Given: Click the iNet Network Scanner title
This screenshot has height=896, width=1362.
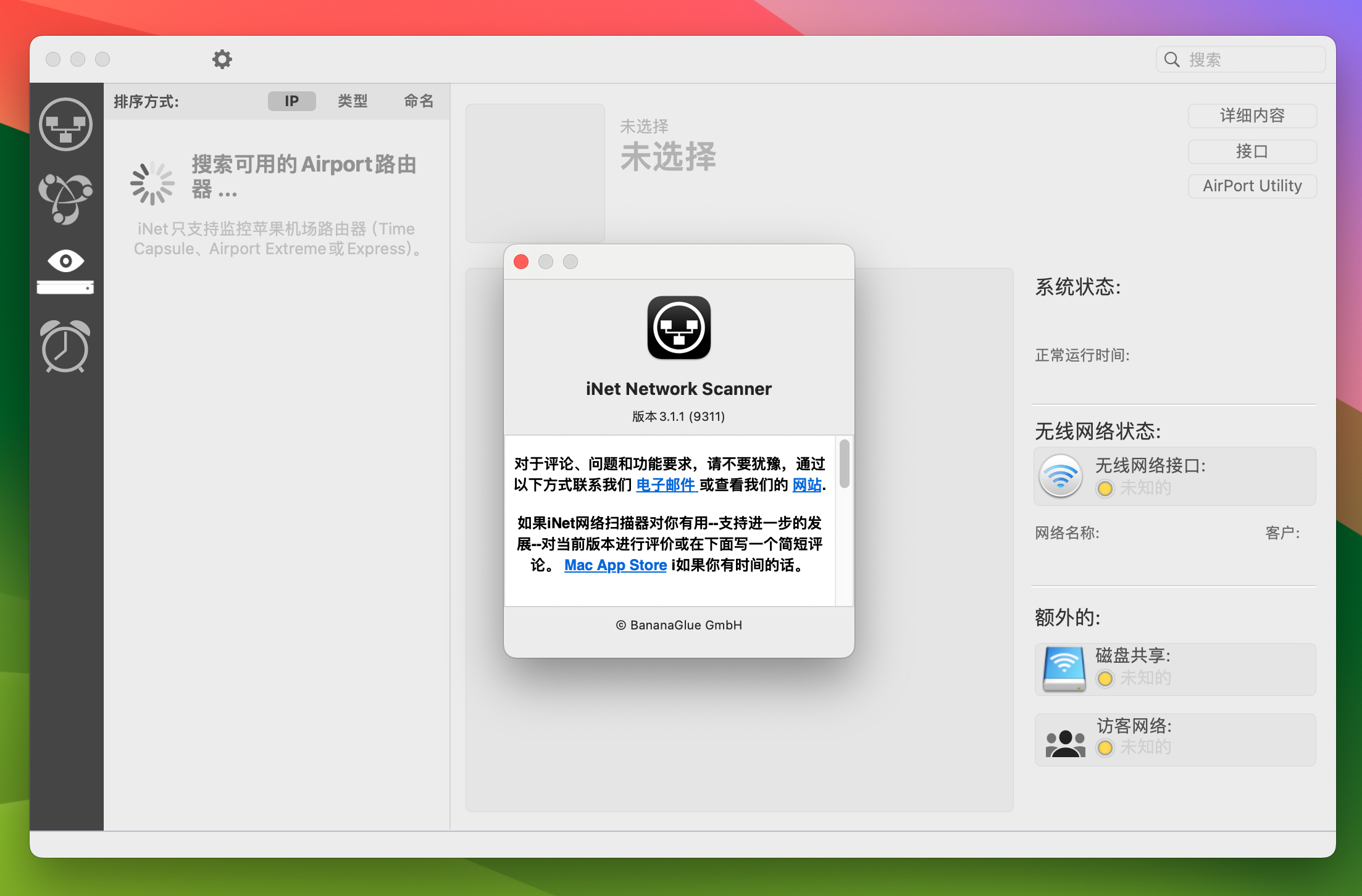Looking at the screenshot, I should coord(679,389).
